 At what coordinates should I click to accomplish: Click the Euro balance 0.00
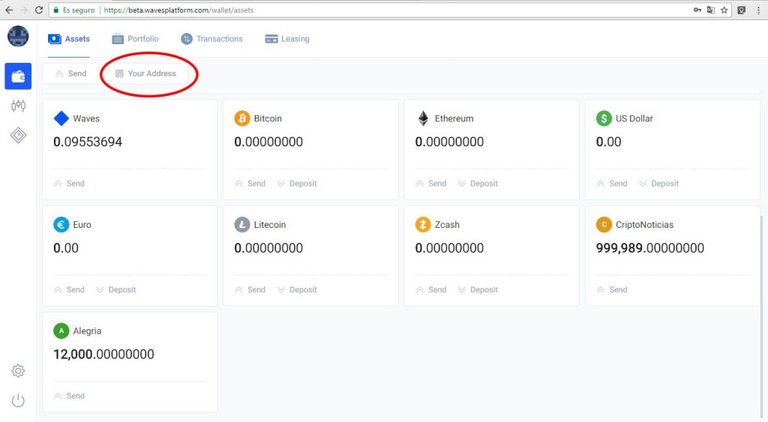[66, 248]
